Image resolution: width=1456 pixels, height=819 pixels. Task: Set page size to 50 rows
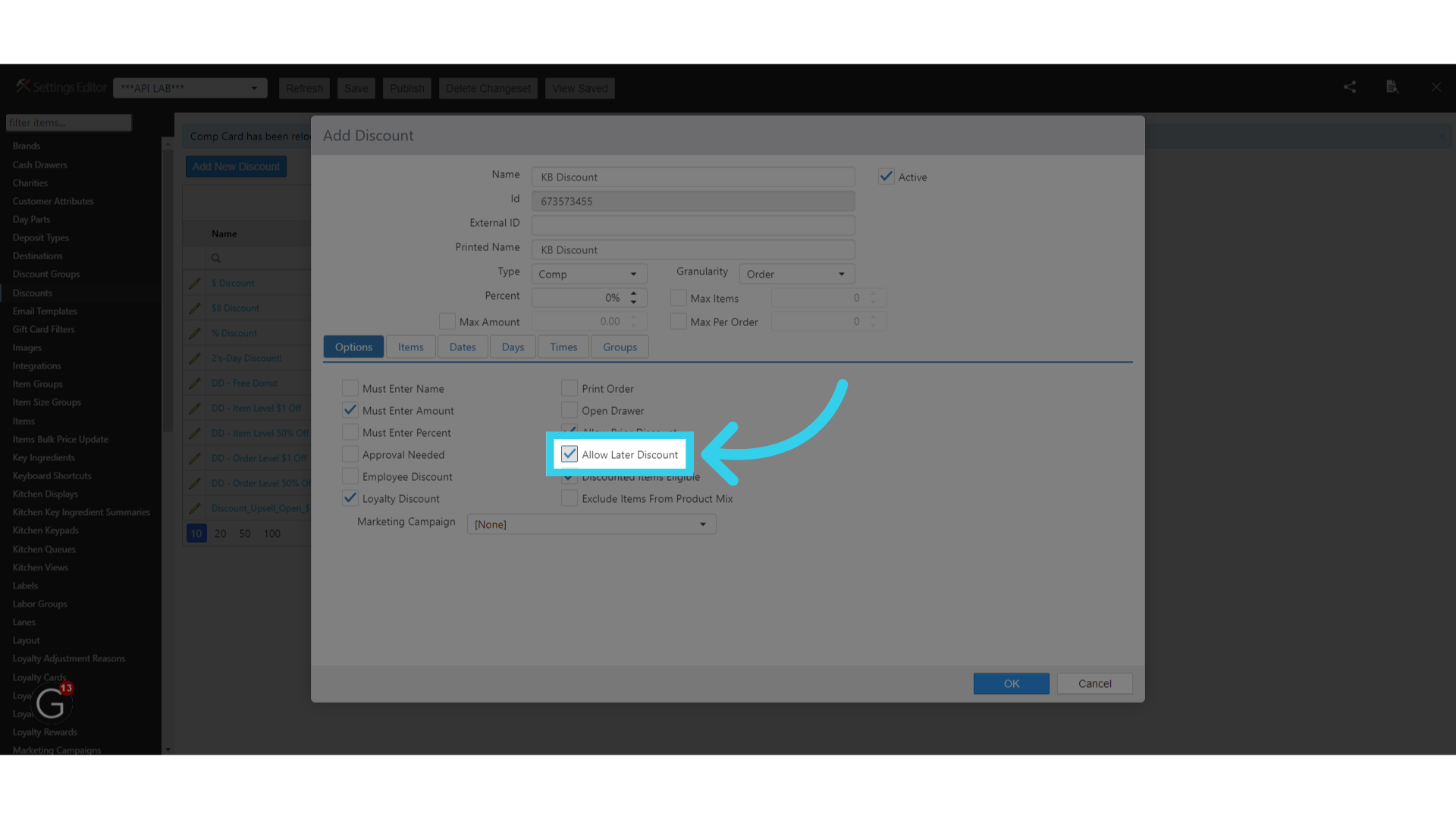245,533
